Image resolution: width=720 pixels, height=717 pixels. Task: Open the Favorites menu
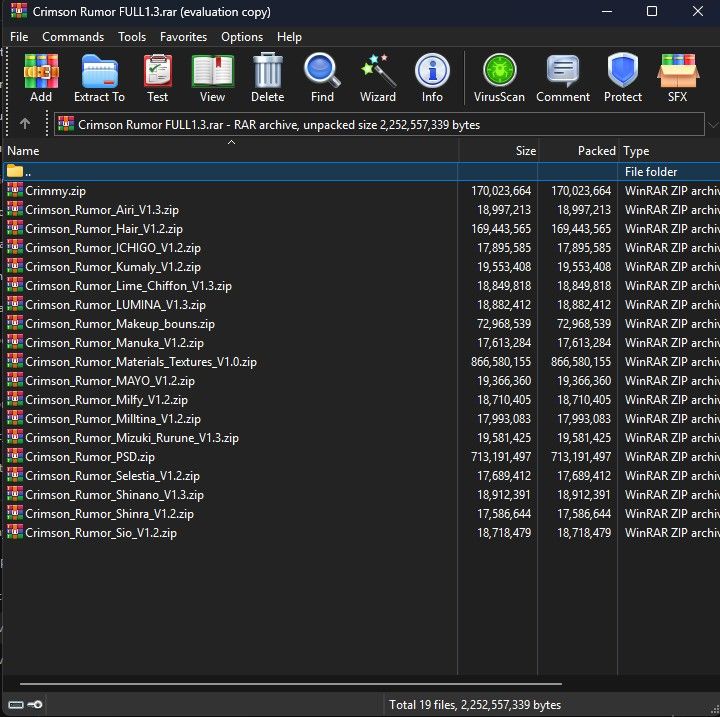[x=183, y=37]
